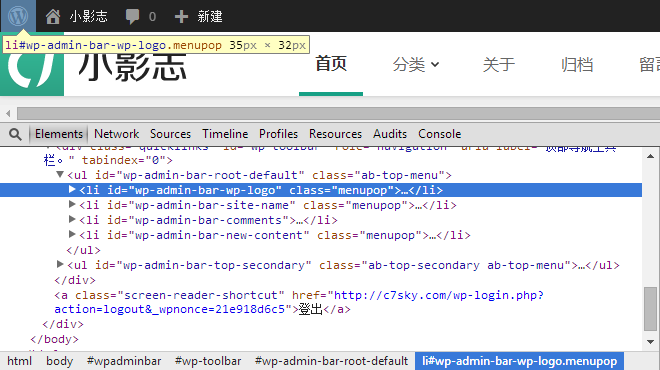The width and height of the screenshot is (660, 370).
Task: Click the page horizontal scrollbar thumb
Action: click(x=338, y=113)
